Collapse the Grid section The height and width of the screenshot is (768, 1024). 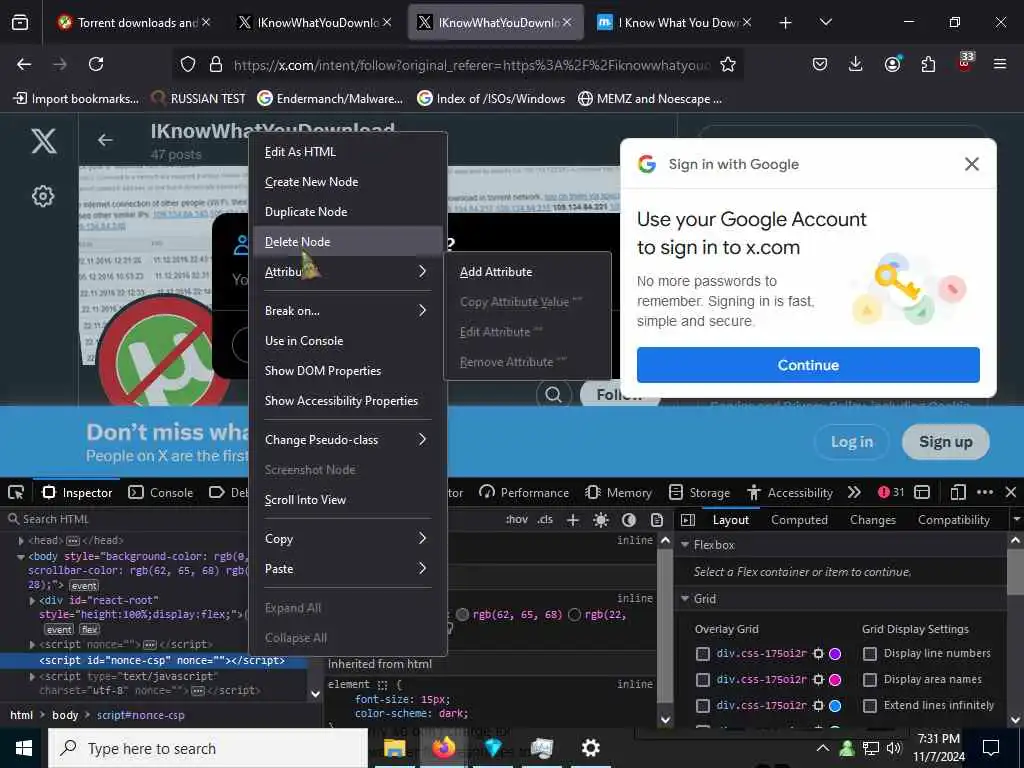click(685, 599)
